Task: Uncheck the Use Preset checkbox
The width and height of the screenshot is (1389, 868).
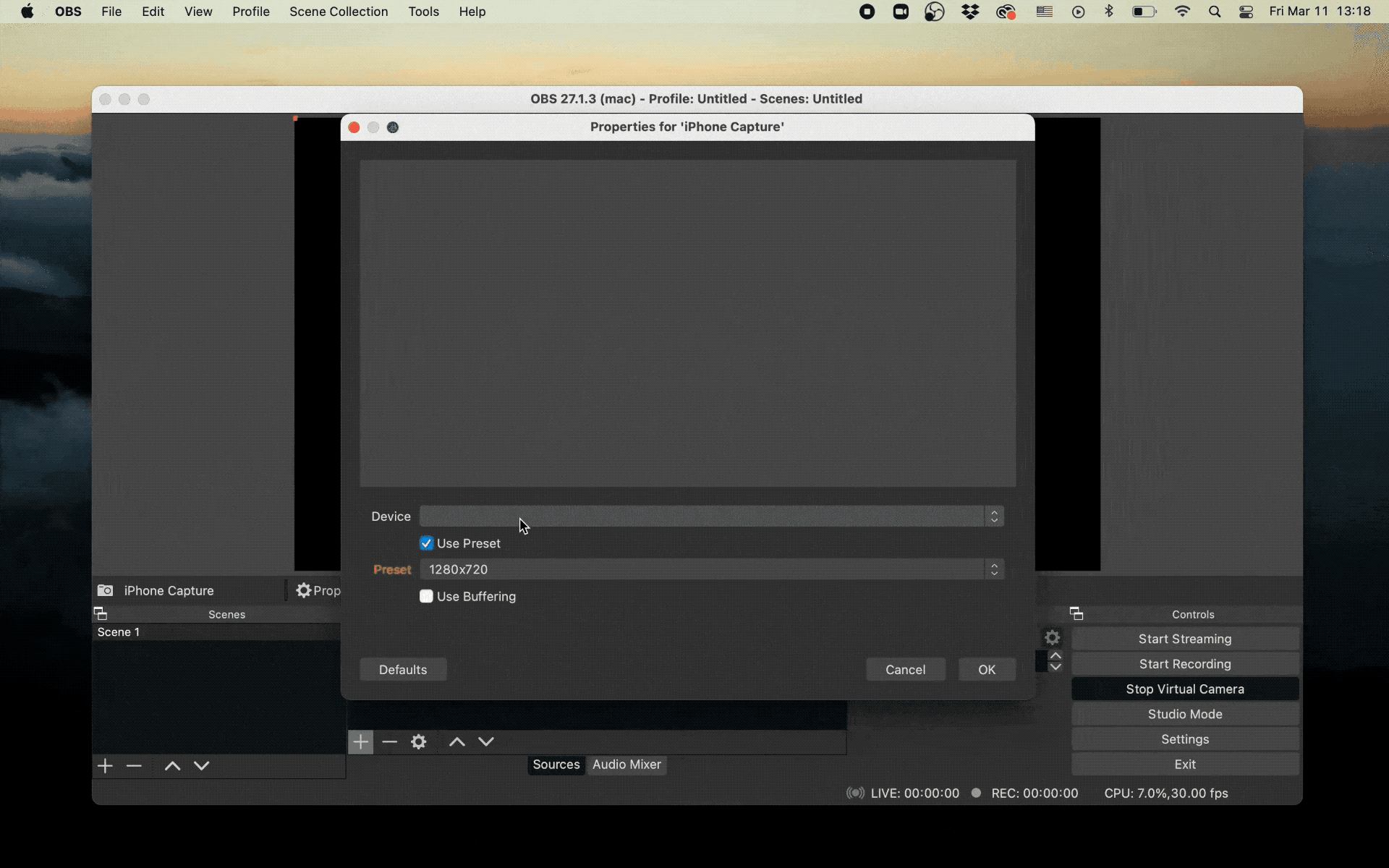Action: coord(427,542)
